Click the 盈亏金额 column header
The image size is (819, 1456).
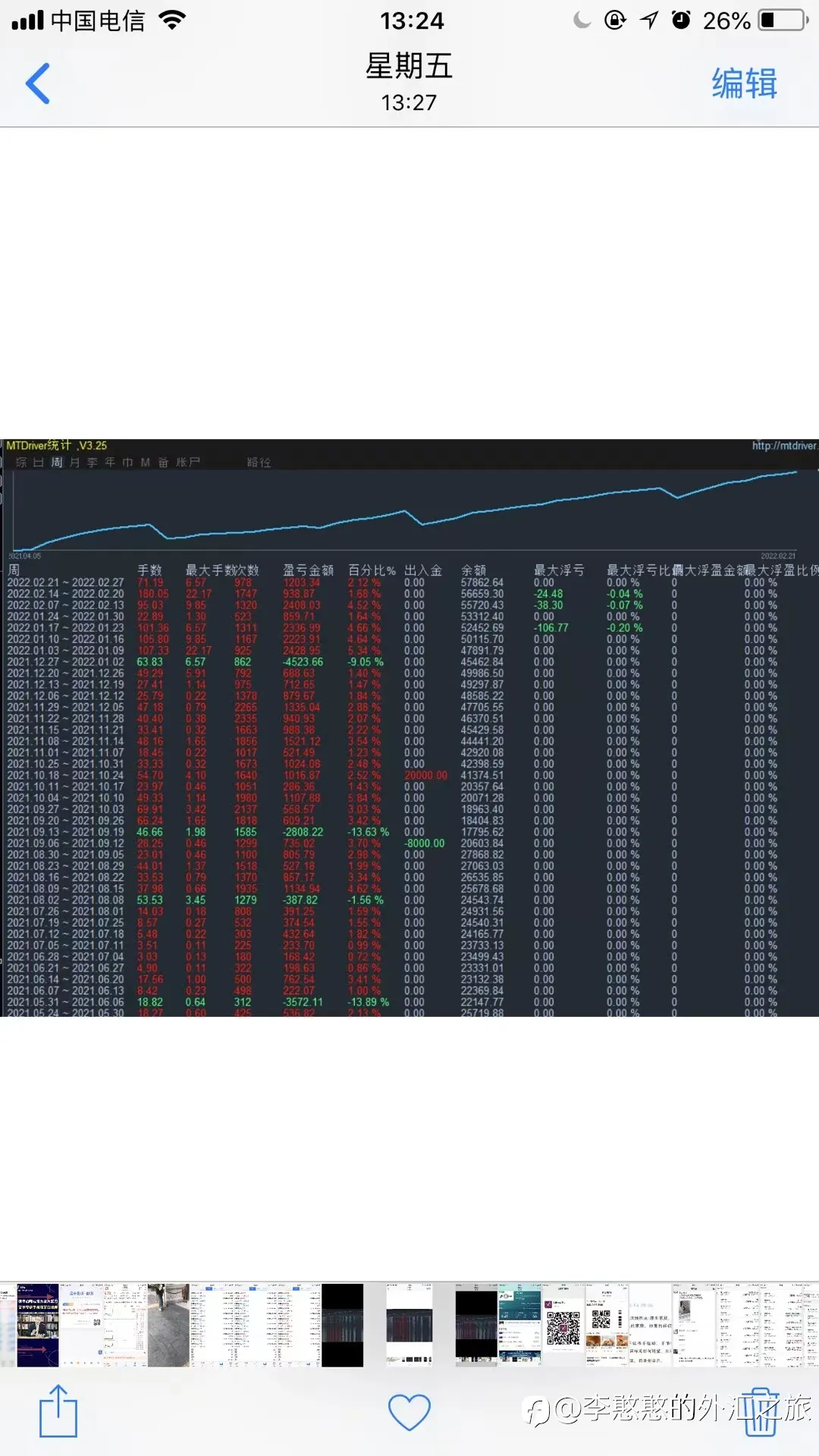[308, 570]
